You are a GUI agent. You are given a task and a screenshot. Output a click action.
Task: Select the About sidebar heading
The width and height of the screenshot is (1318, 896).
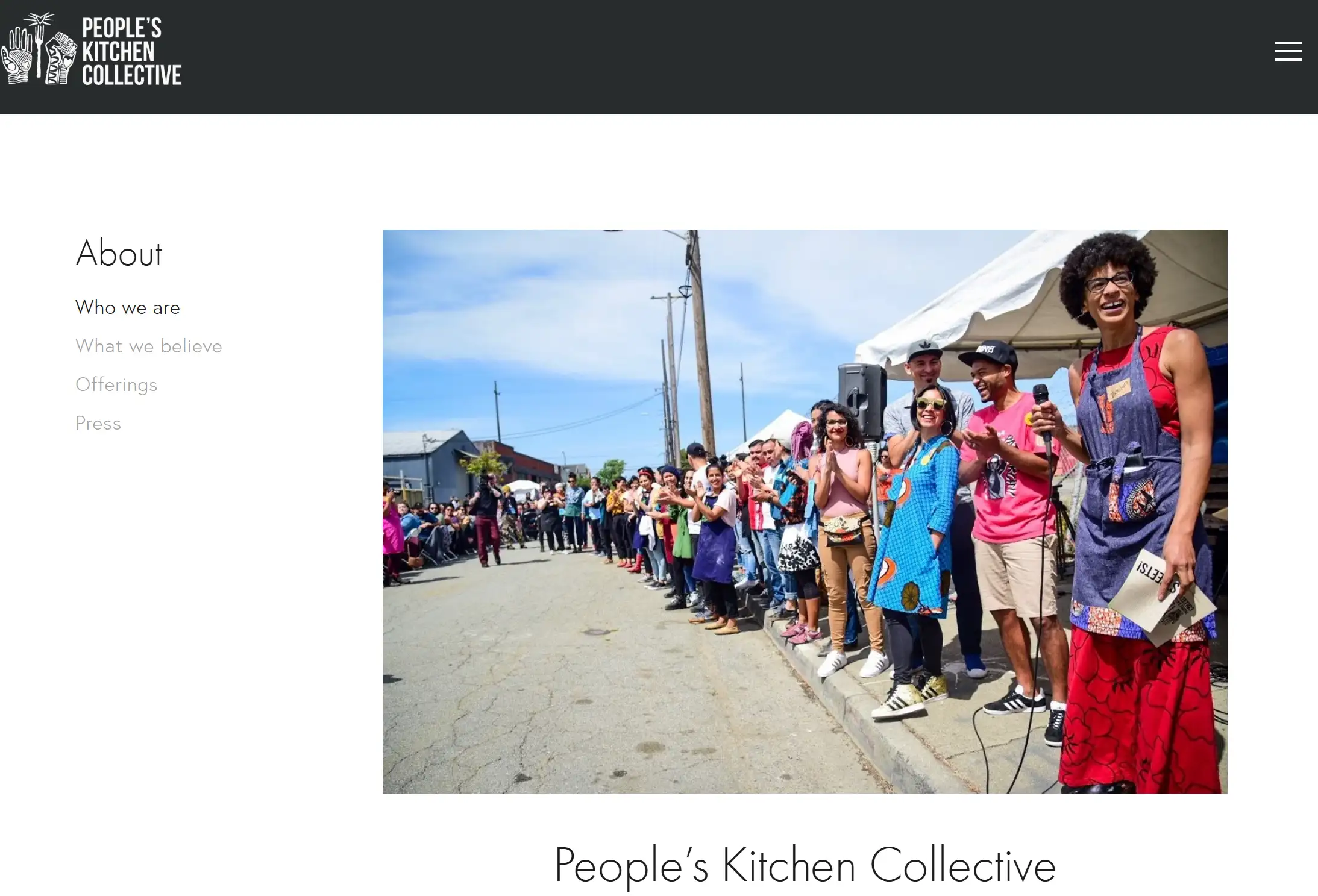coord(119,253)
